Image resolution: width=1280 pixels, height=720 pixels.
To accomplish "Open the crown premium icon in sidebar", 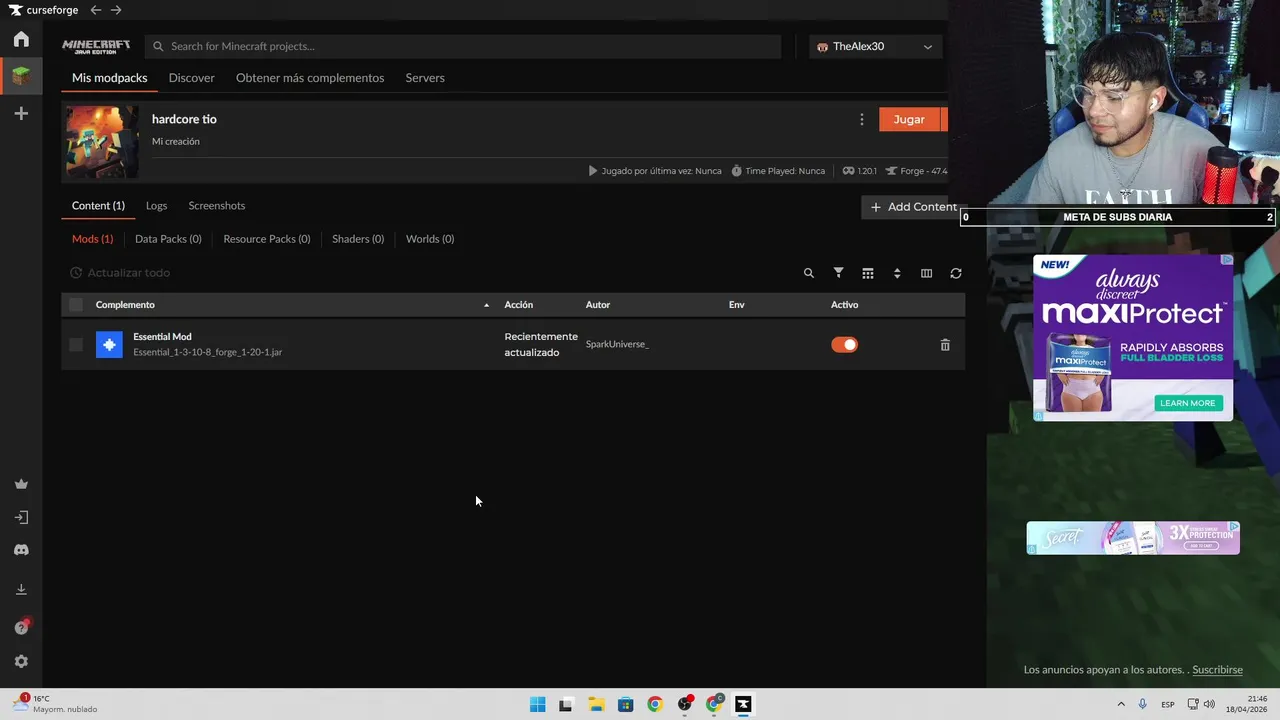I will (x=21, y=484).
